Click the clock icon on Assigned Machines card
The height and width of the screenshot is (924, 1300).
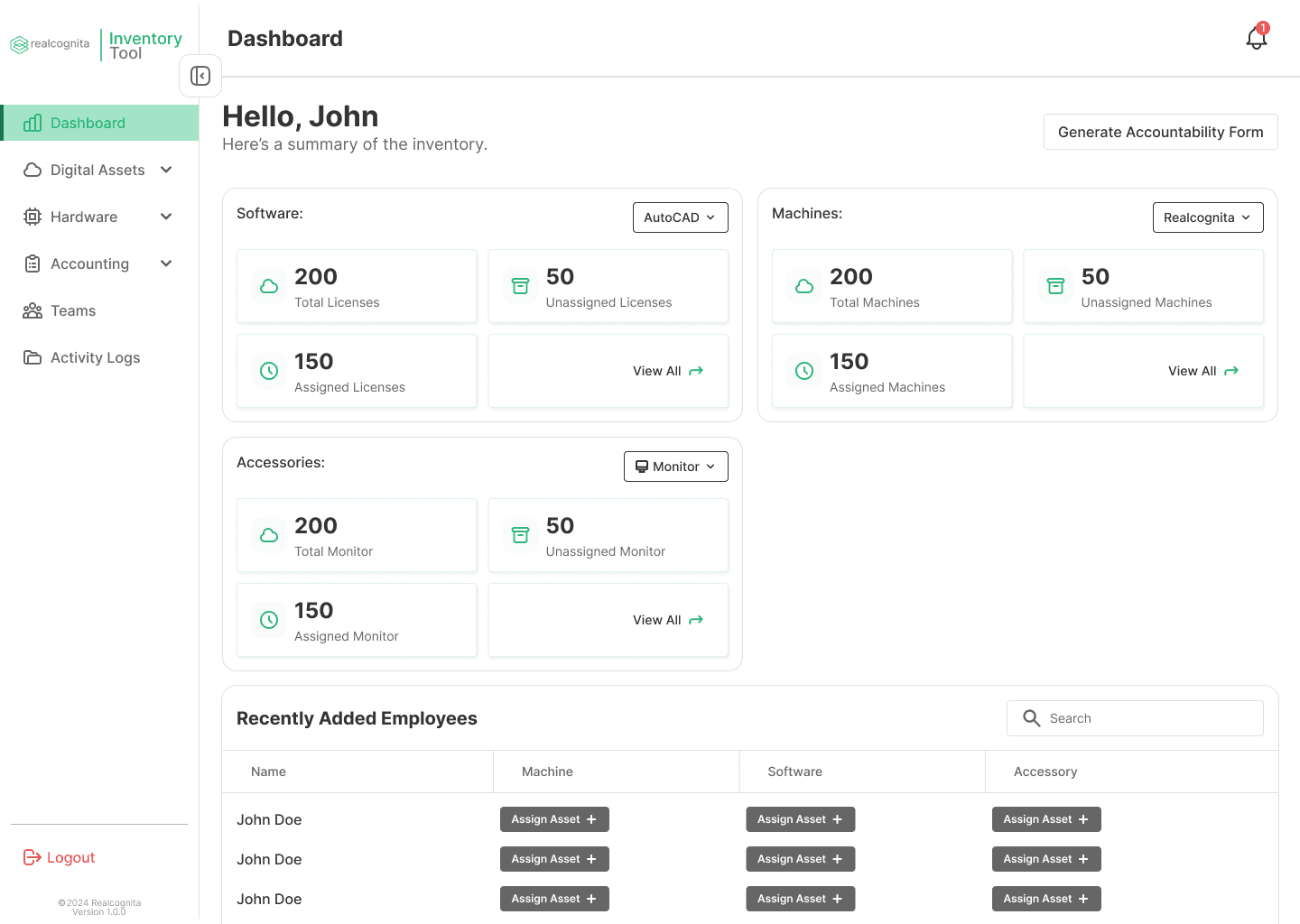click(804, 371)
